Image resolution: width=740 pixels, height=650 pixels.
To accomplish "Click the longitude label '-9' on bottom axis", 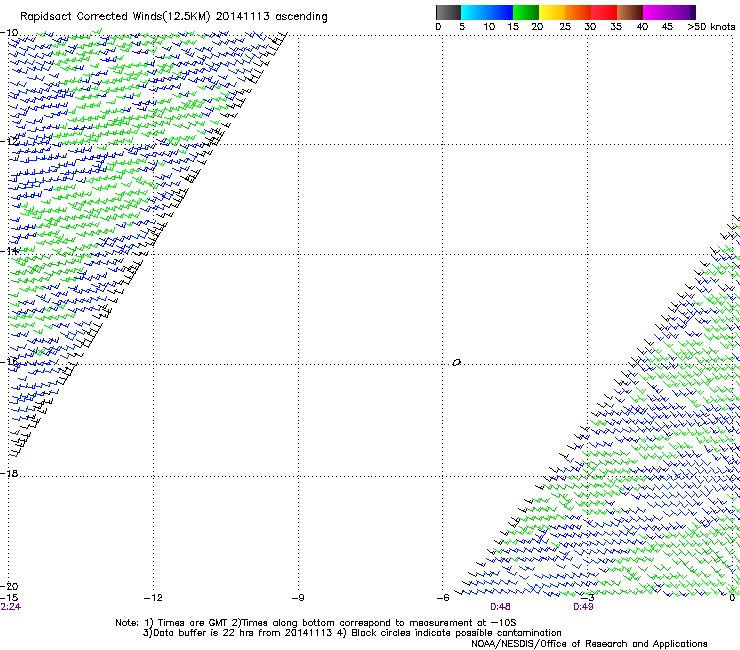I will click(298, 598).
